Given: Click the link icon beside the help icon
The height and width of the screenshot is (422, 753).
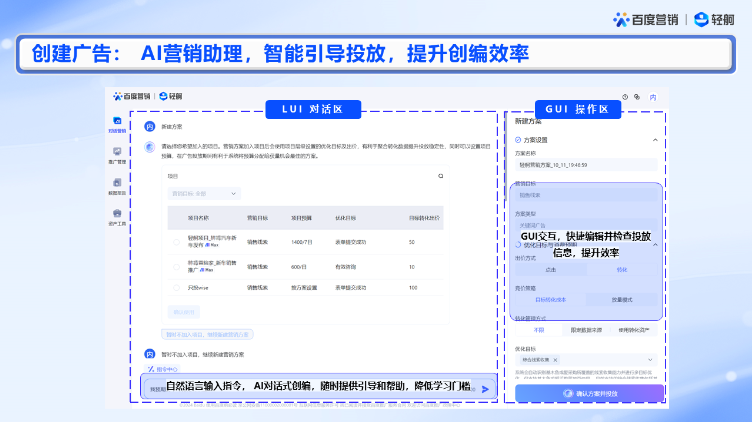Looking at the screenshot, I should click(x=637, y=97).
